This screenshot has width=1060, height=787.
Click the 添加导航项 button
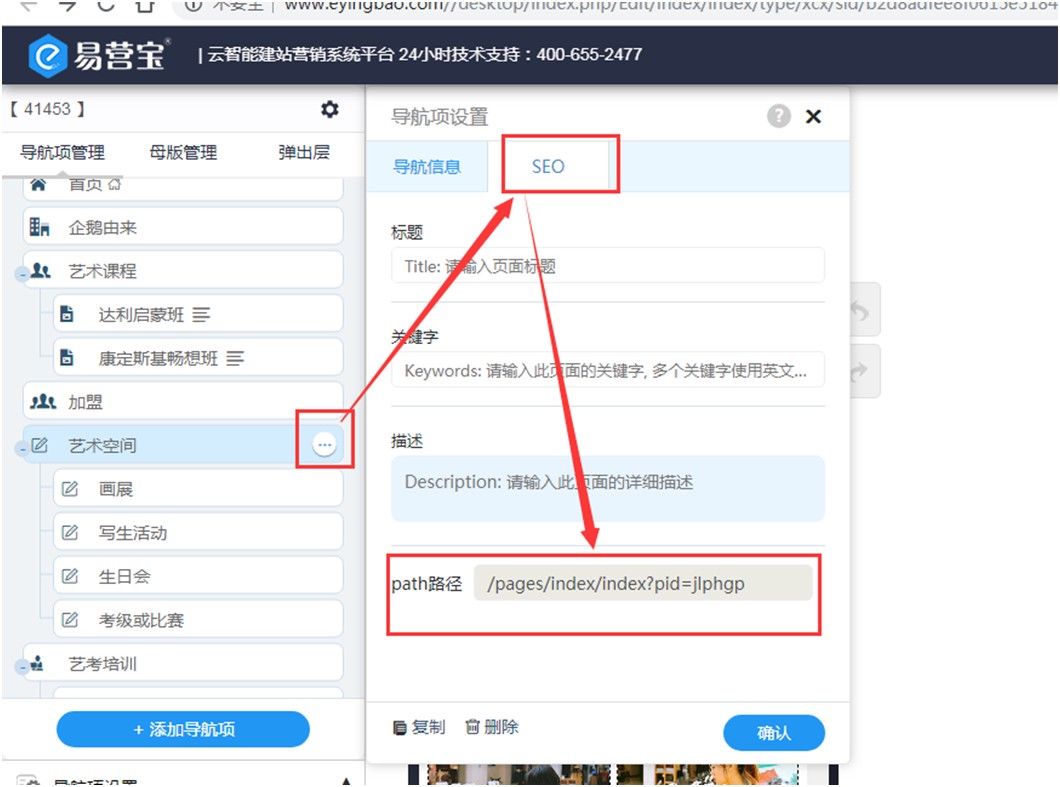tap(183, 729)
